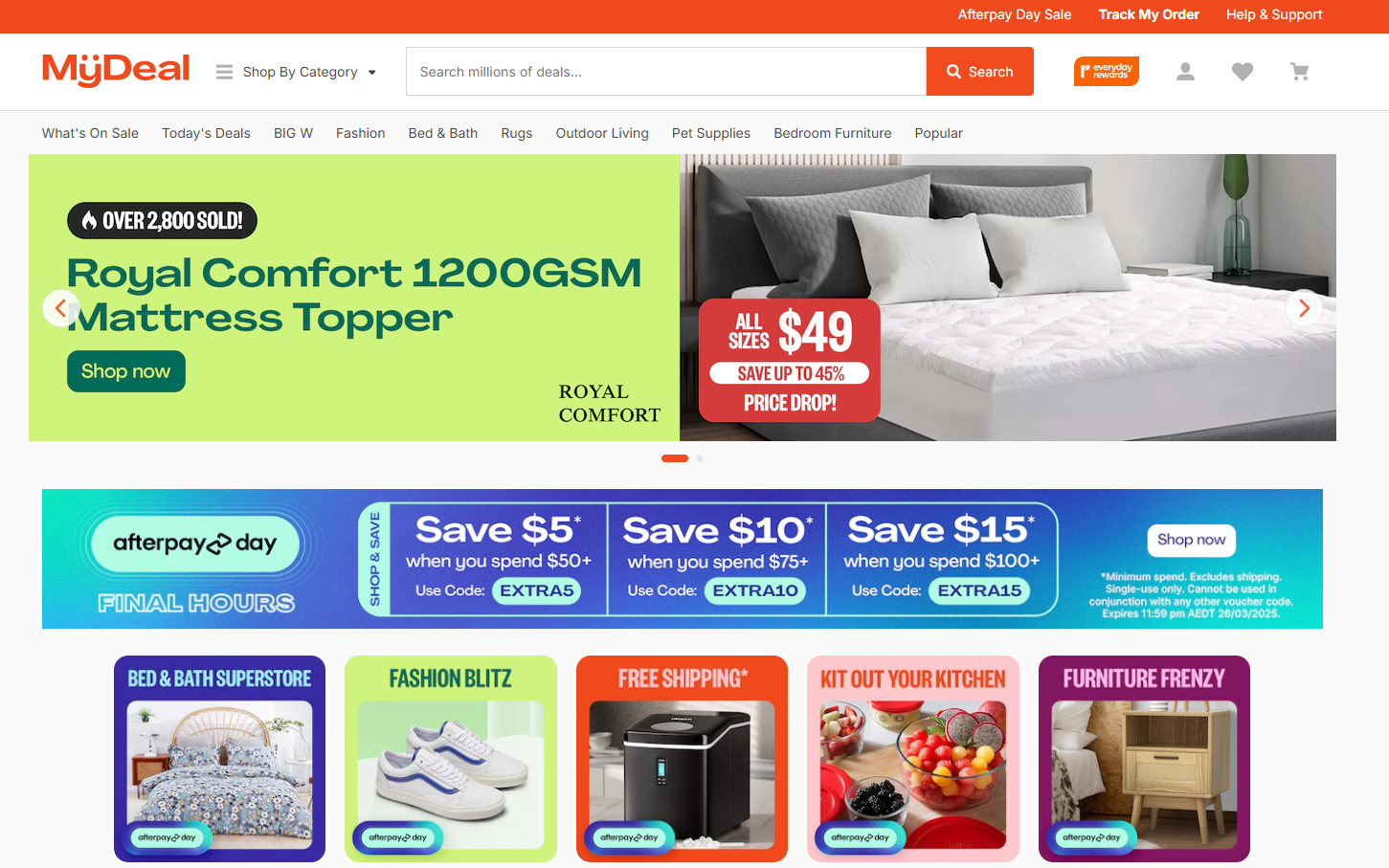
Task: Open the shopping cart icon
Action: [1299, 72]
